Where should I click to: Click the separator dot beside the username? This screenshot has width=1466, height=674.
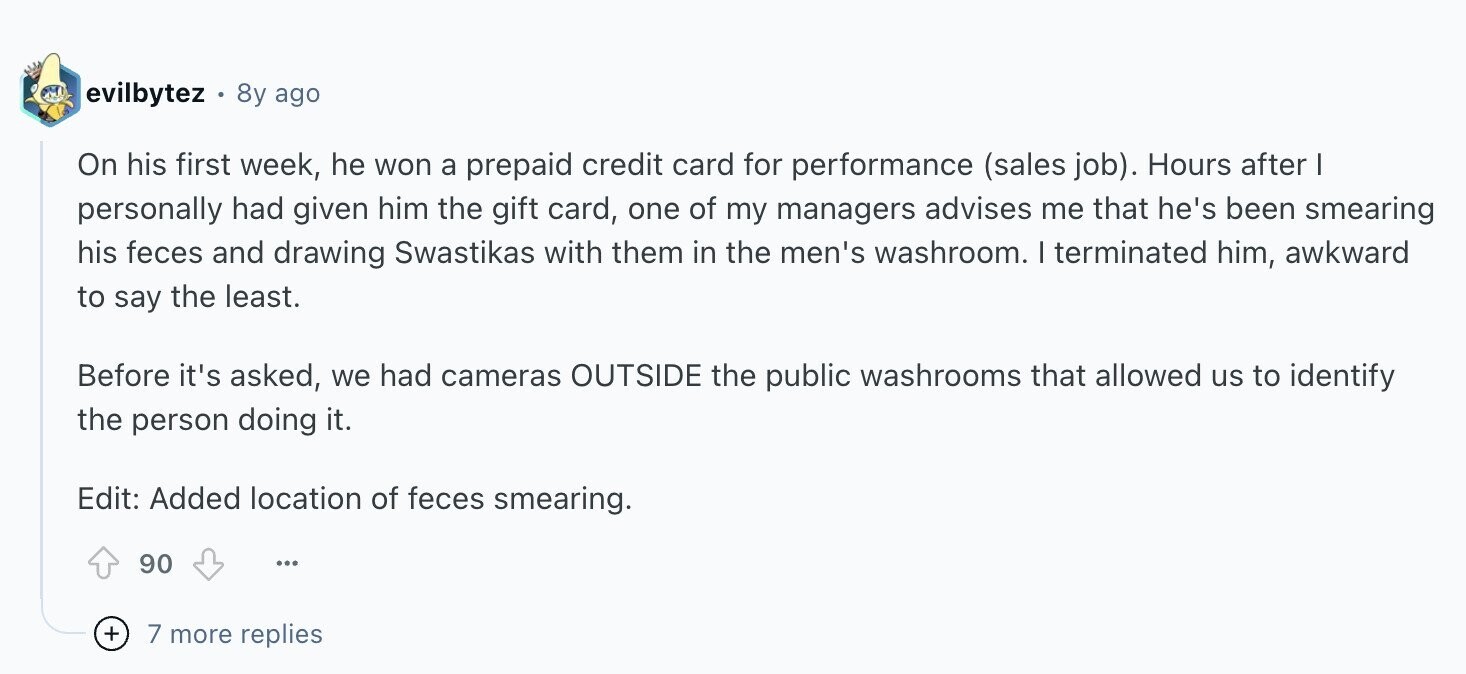click(x=220, y=94)
